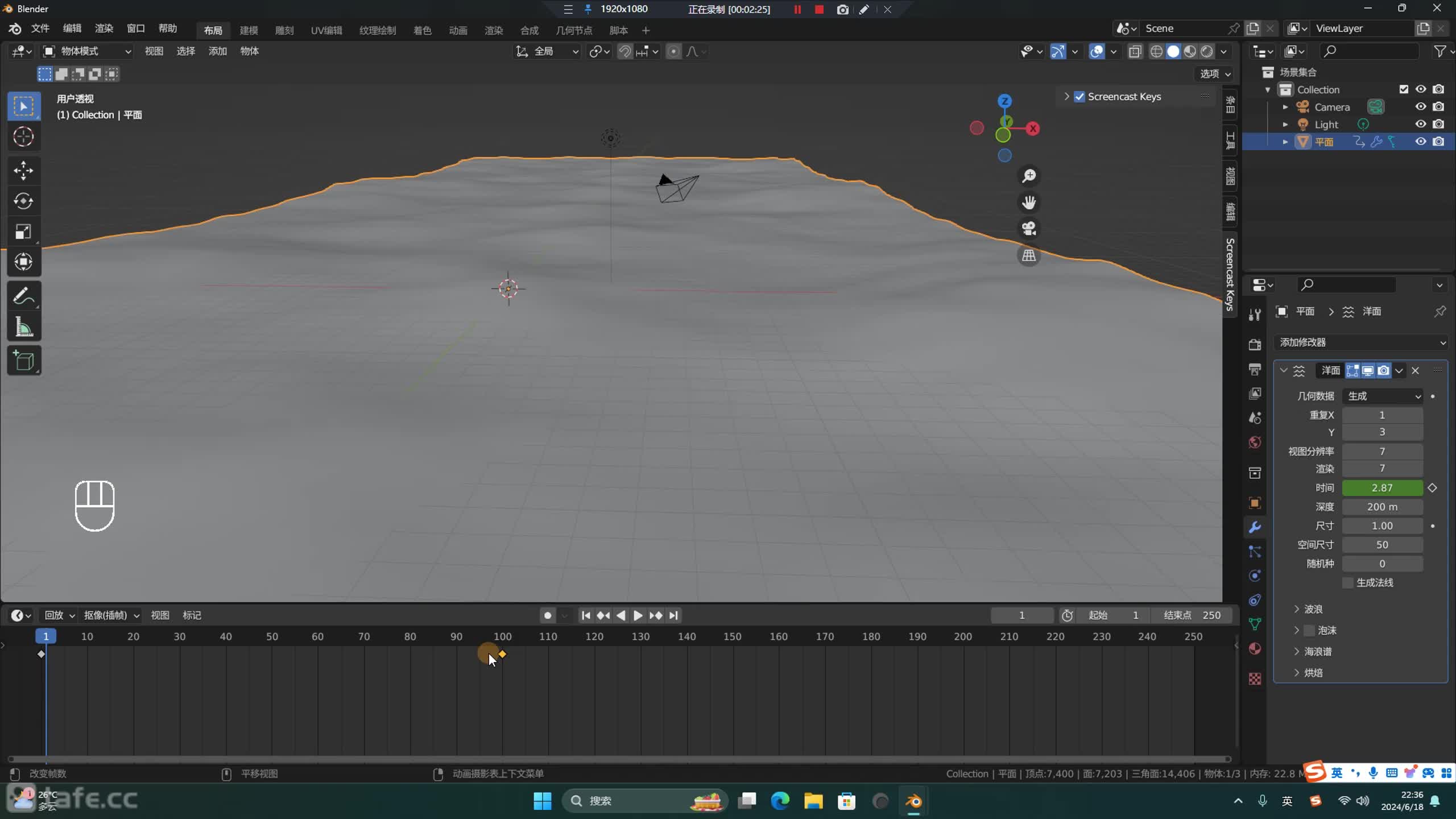Select the Measure tool
1456x819 pixels.
23,327
